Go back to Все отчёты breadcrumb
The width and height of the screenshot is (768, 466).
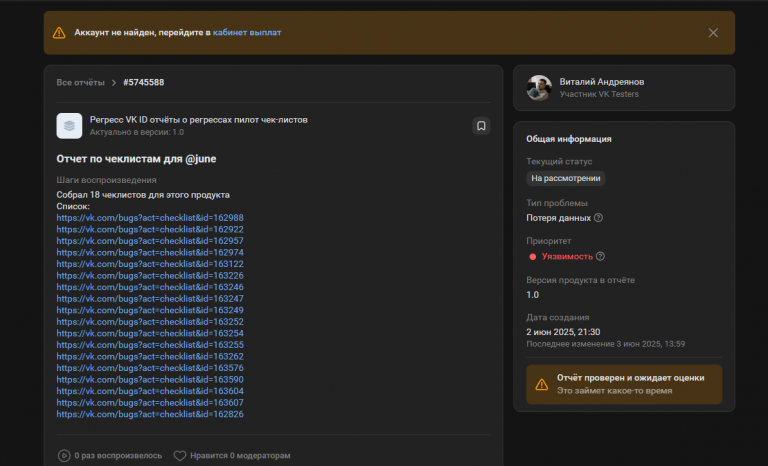80,82
